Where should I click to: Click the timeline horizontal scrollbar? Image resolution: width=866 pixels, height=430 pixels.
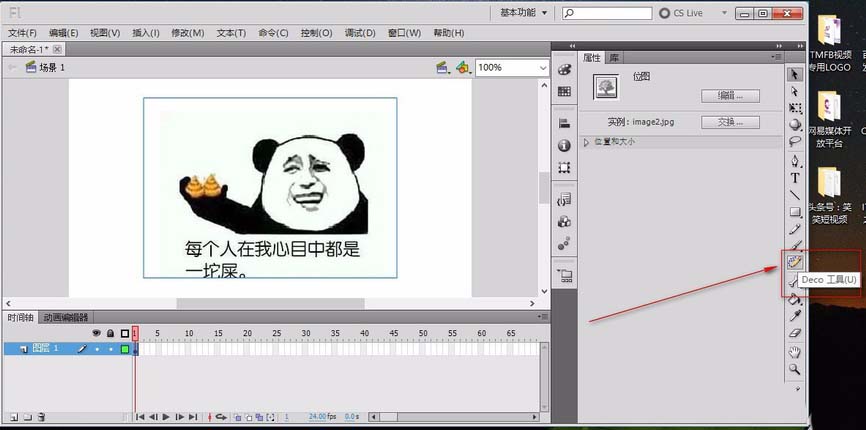[453, 417]
